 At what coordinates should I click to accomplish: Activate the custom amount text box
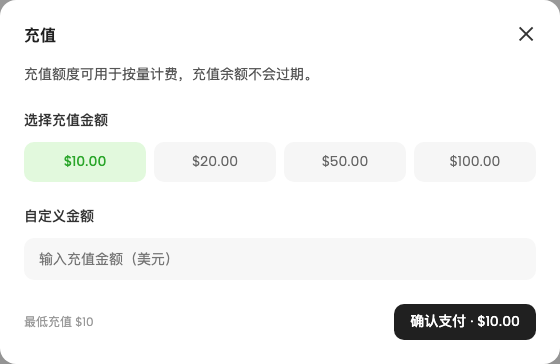tap(280, 259)
